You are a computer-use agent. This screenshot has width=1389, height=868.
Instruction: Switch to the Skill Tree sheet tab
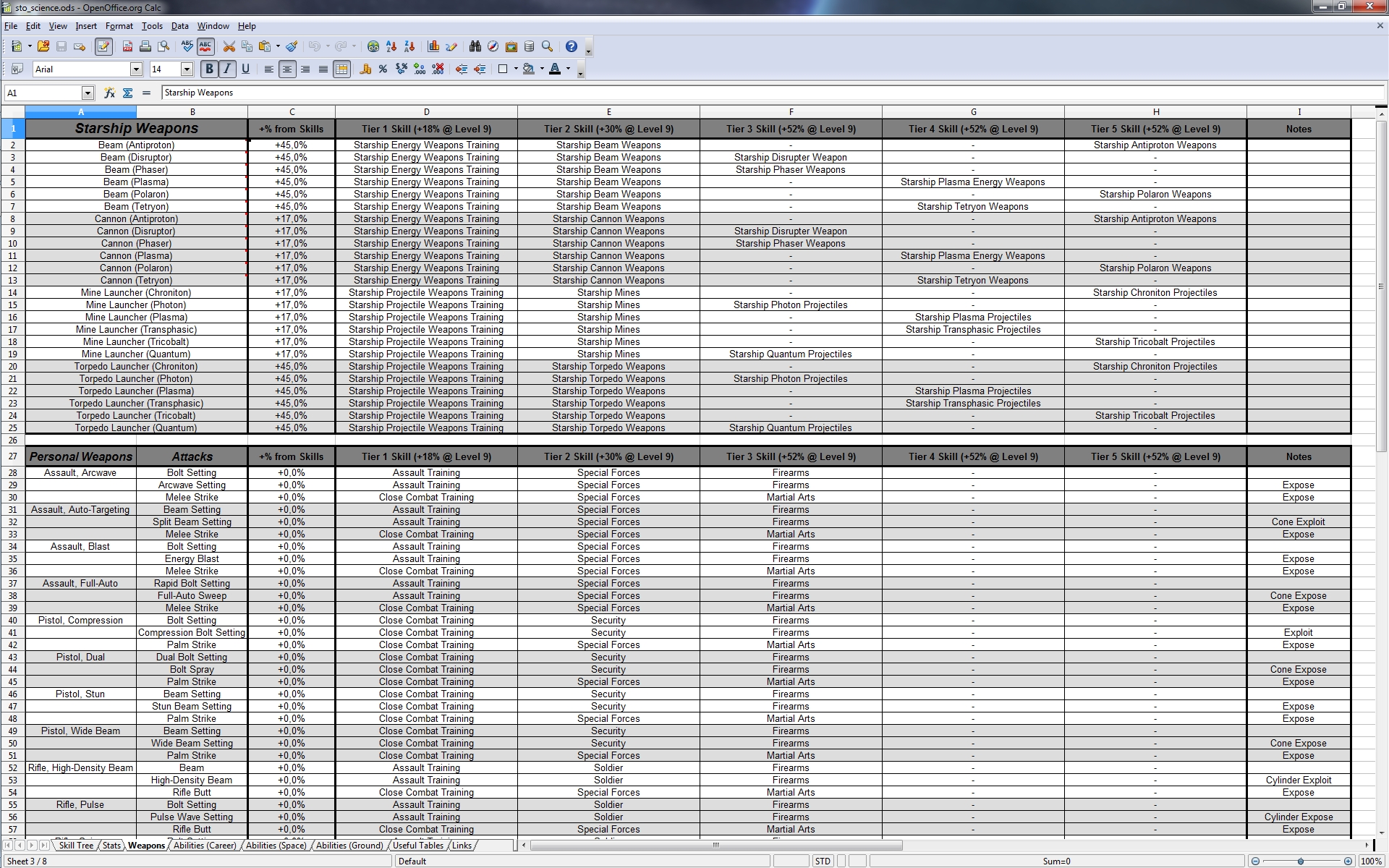(x=76, y=846)
